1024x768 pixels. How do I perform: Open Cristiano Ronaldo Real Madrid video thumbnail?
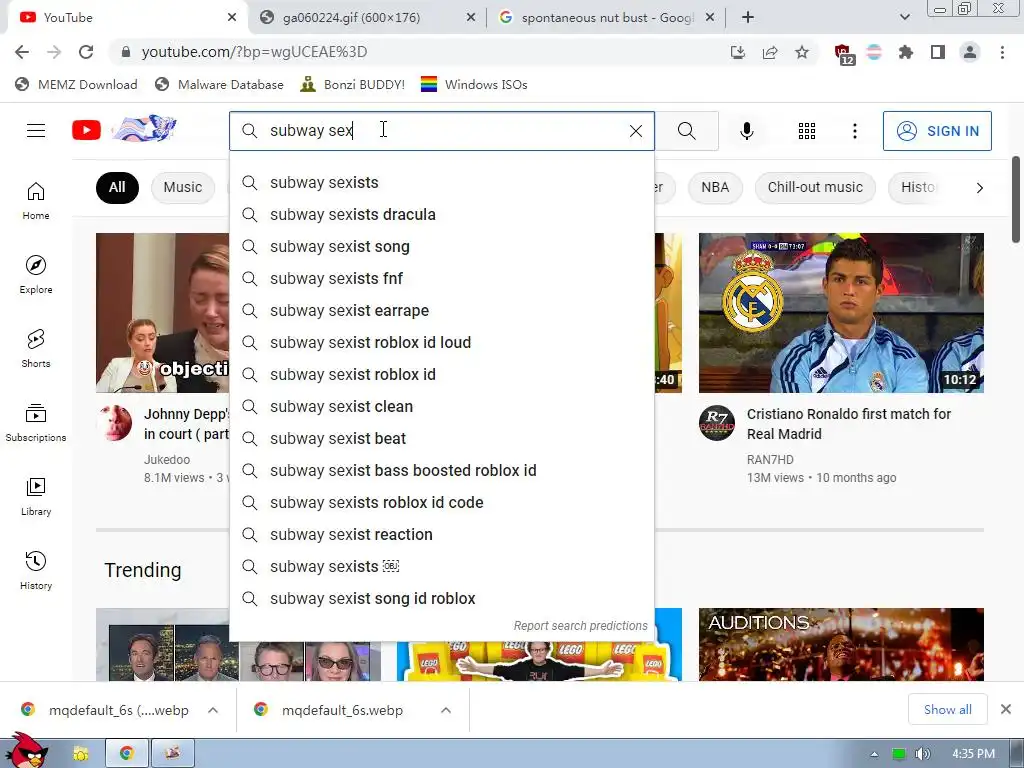click(x=841, y=313)
